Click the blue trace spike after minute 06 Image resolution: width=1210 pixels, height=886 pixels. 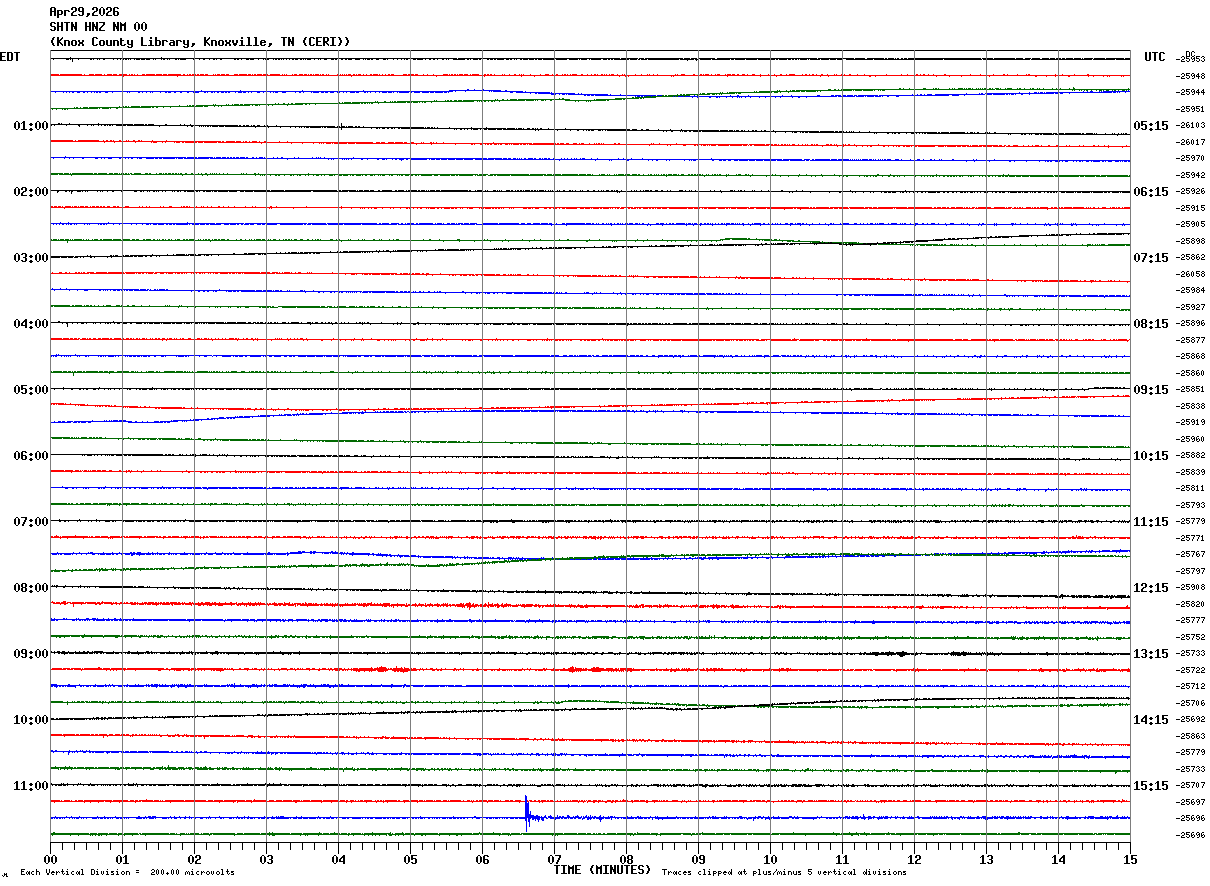527,813
